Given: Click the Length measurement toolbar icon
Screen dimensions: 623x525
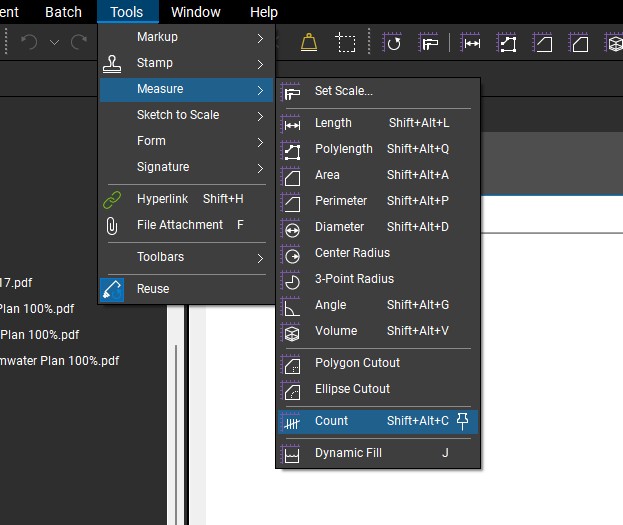Looking at the screenshot, I should 471,43.
